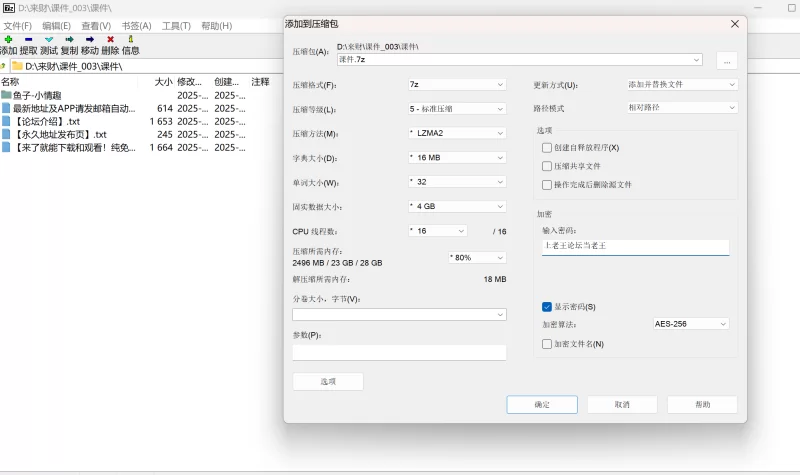
Task: Enable 加密文件名(N) checkbox
Action: pos(547,344)
